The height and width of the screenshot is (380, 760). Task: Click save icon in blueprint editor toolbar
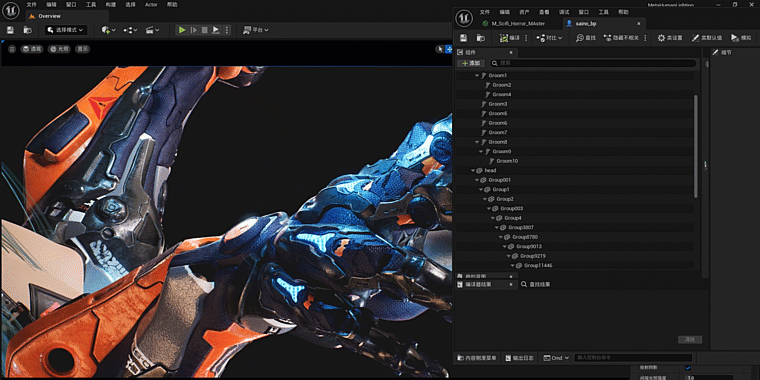(x=463, y=38)
